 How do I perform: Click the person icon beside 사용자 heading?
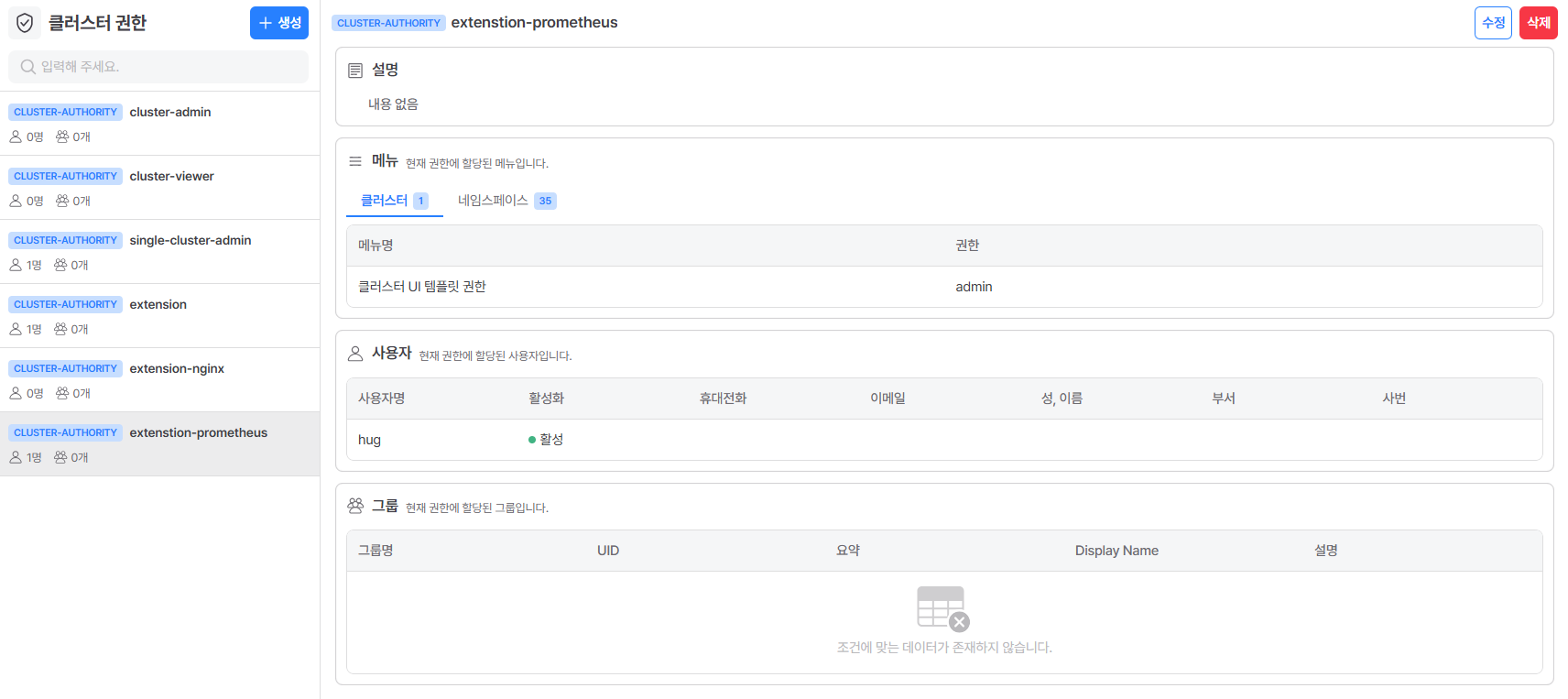pyautogui.click(x=355, y=354)
